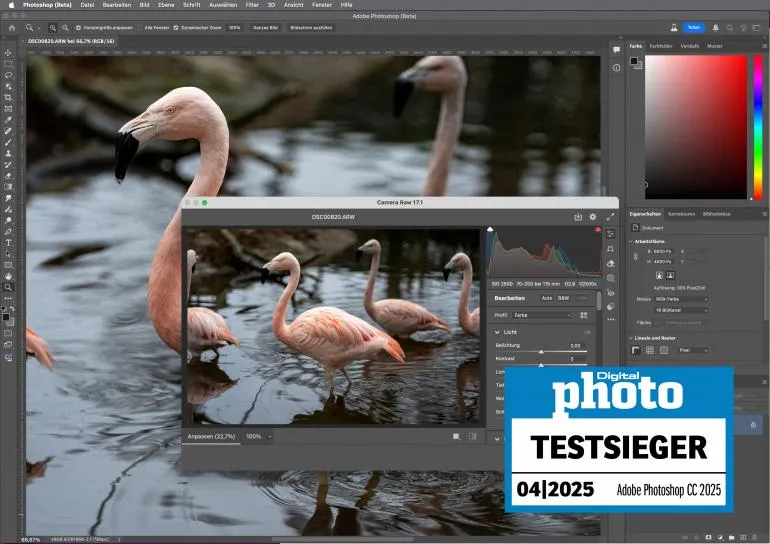Toggle rulers icon under Lineale und Raster
This screenshot has width=770, height=544.
pyautogui.click(x=636, y=350)
